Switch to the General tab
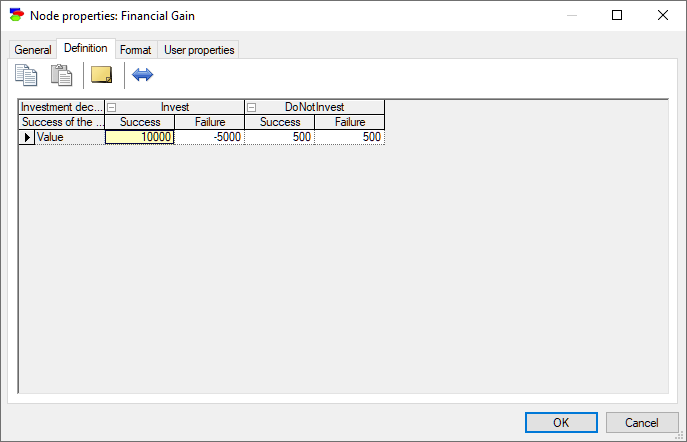 [33, 50]
